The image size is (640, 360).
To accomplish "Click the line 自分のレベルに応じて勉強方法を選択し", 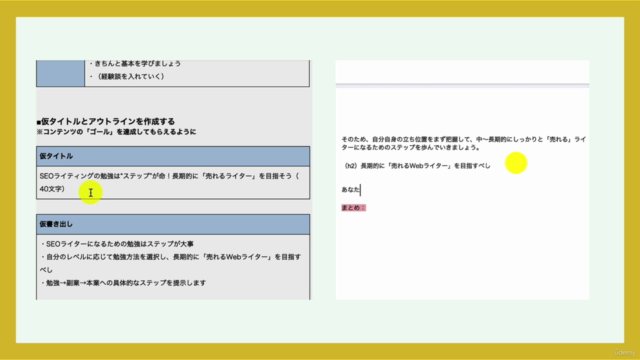I will (x=171, y=263).
